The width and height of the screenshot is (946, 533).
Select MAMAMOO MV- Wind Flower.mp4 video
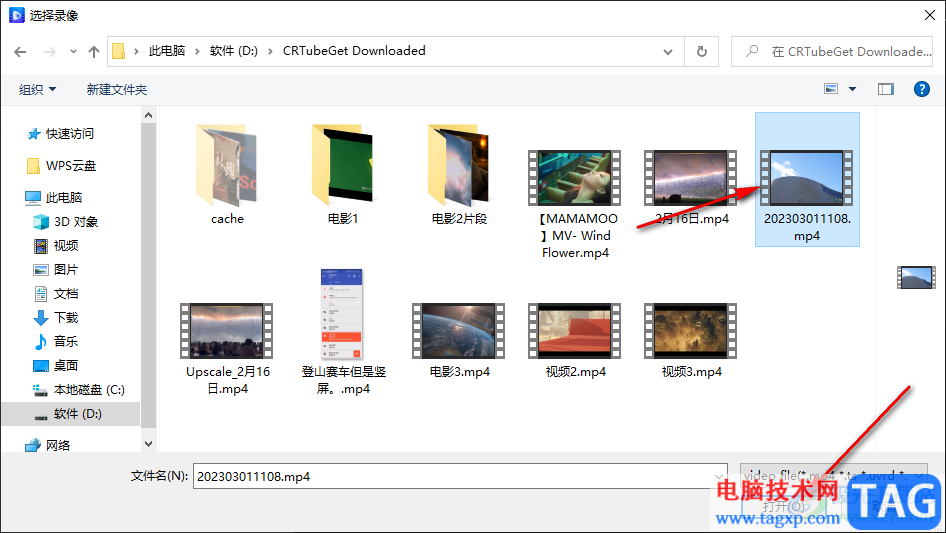575,205
